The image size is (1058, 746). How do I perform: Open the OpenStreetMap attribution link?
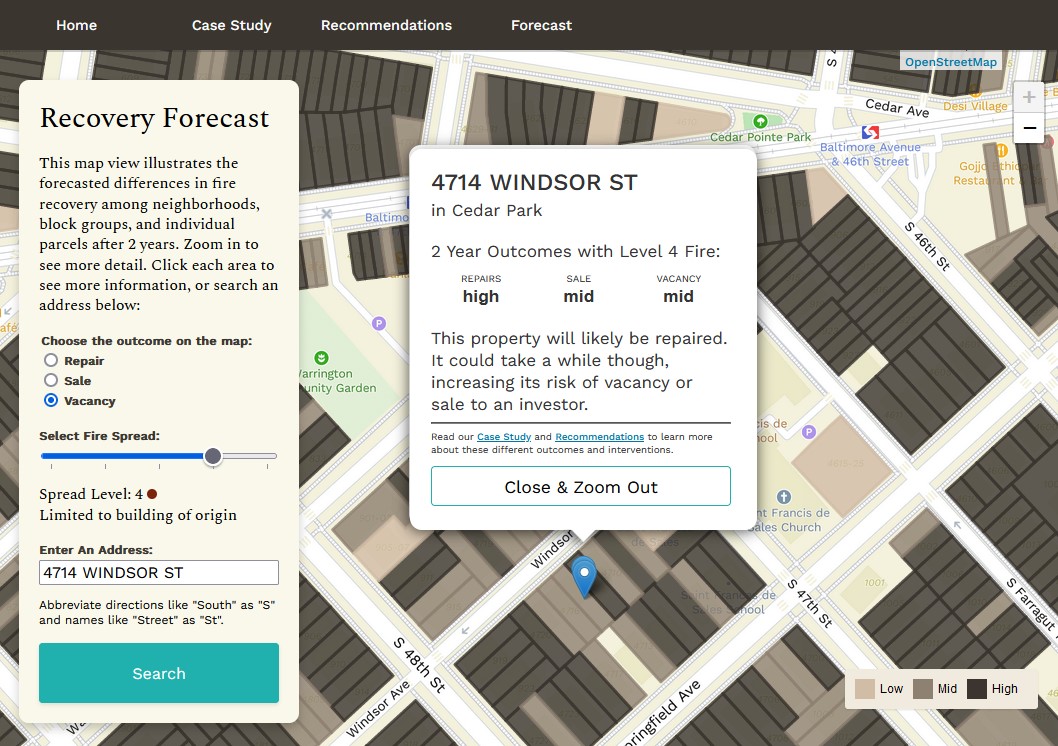click(950, 61)
